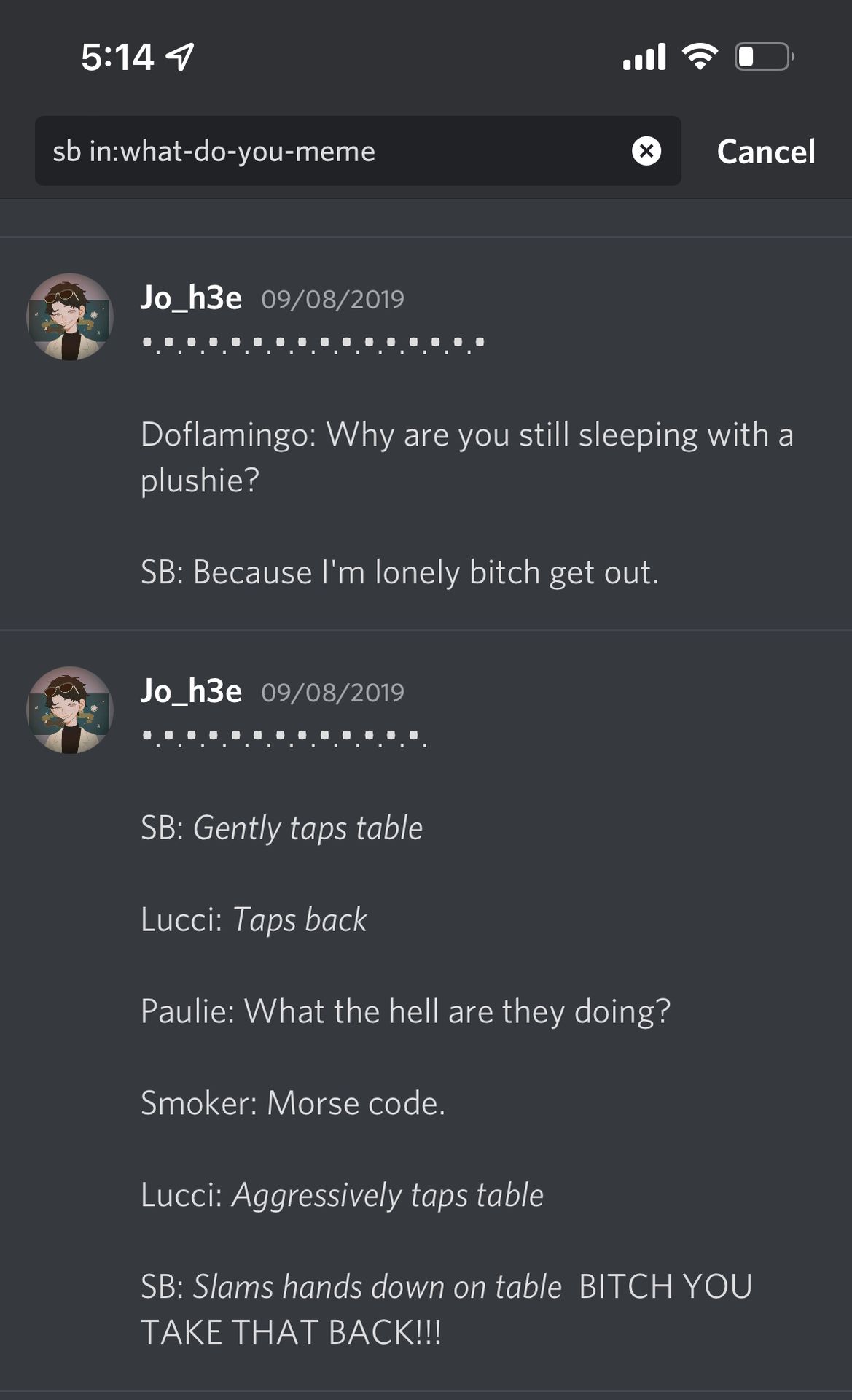Tap the Jo_h3e username on the first result

pos(191,298)
